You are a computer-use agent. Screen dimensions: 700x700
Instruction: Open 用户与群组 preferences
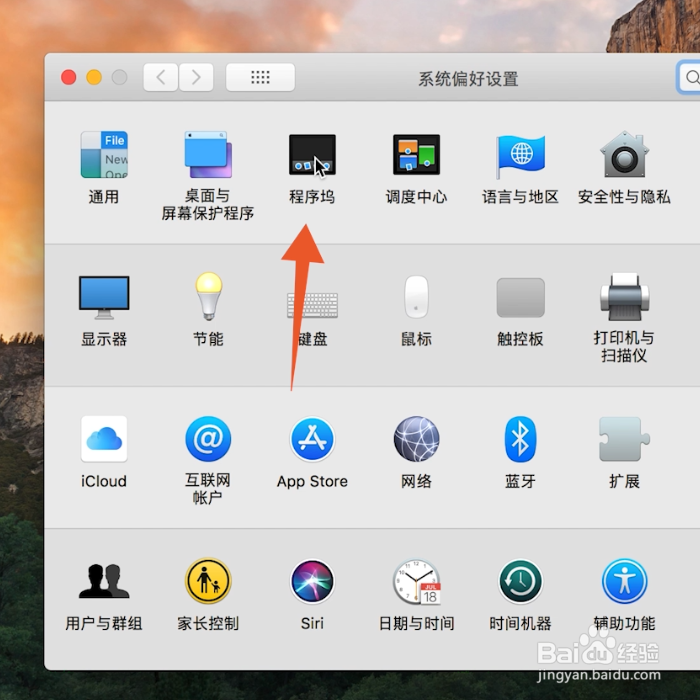tap(104, 580)
